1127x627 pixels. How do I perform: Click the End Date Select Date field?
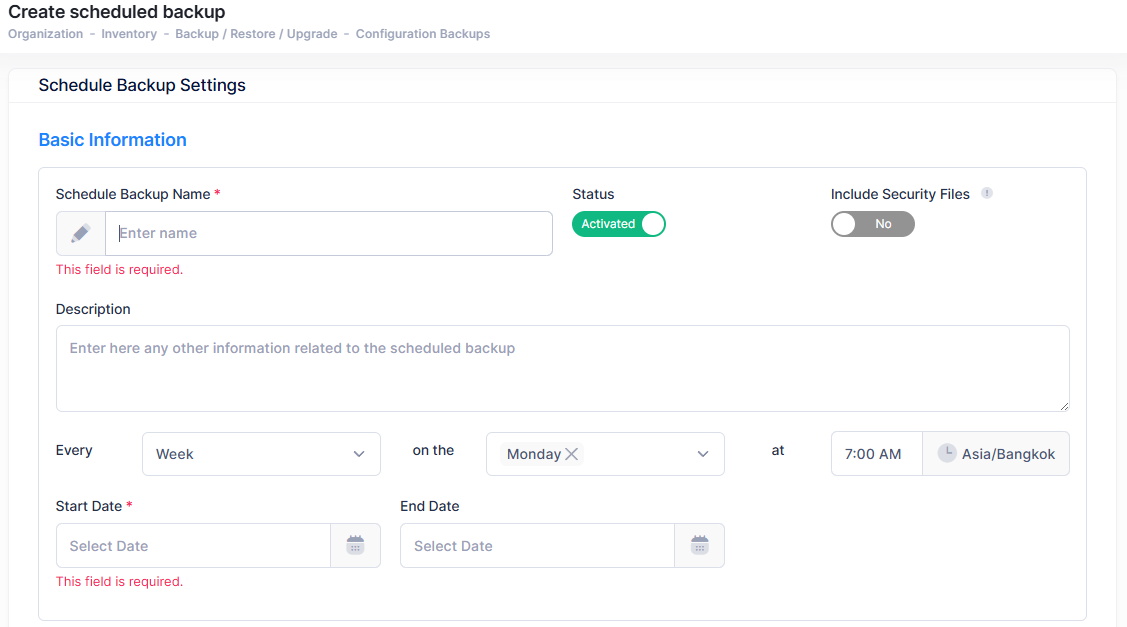click(537, 546)
